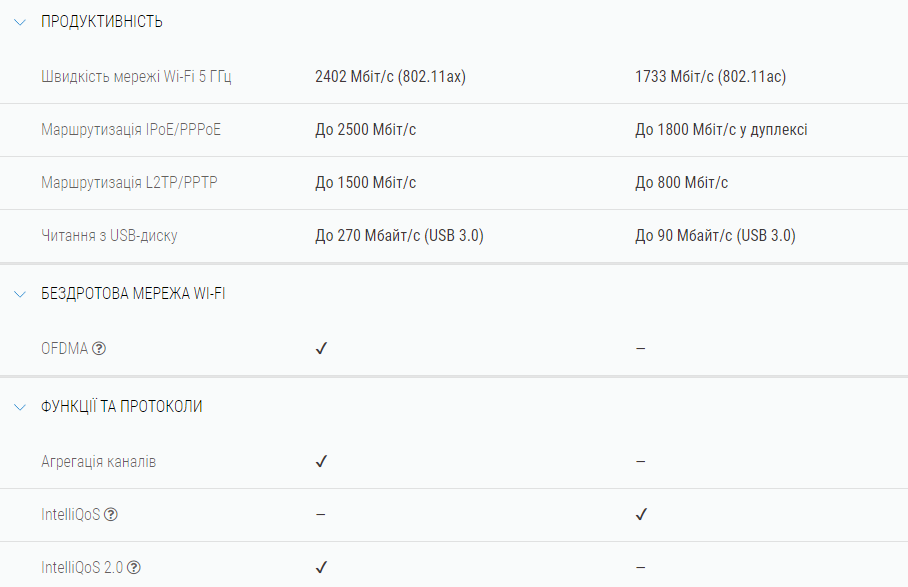Click the Маршрутизація L2TP/PPTP label
908x587 pixels.
tap(129, 183)
